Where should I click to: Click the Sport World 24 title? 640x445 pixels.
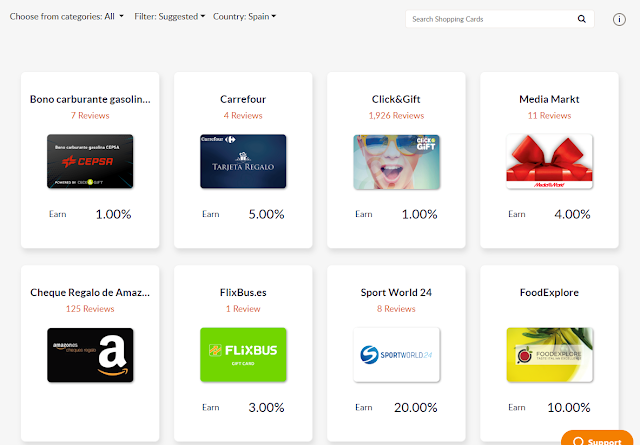click(x=396, y=292)
